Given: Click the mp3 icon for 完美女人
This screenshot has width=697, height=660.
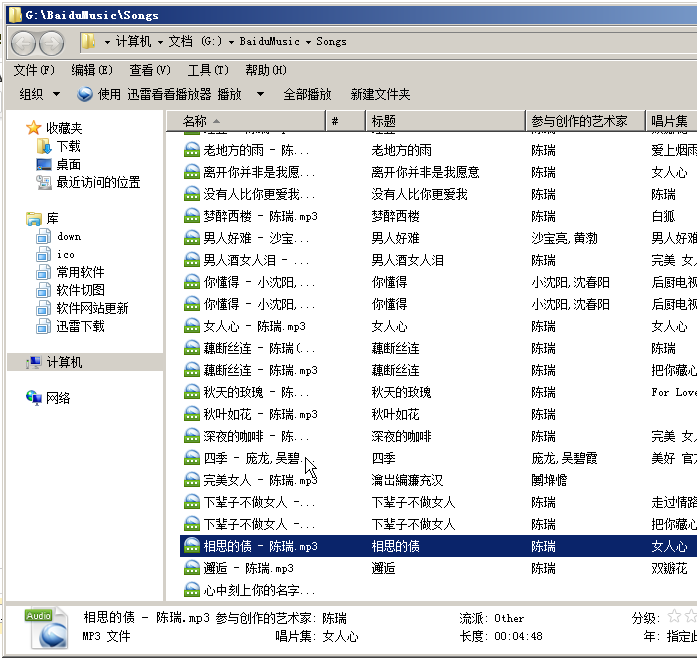Looking at the screenshot, I should click(x=192, y=480).
